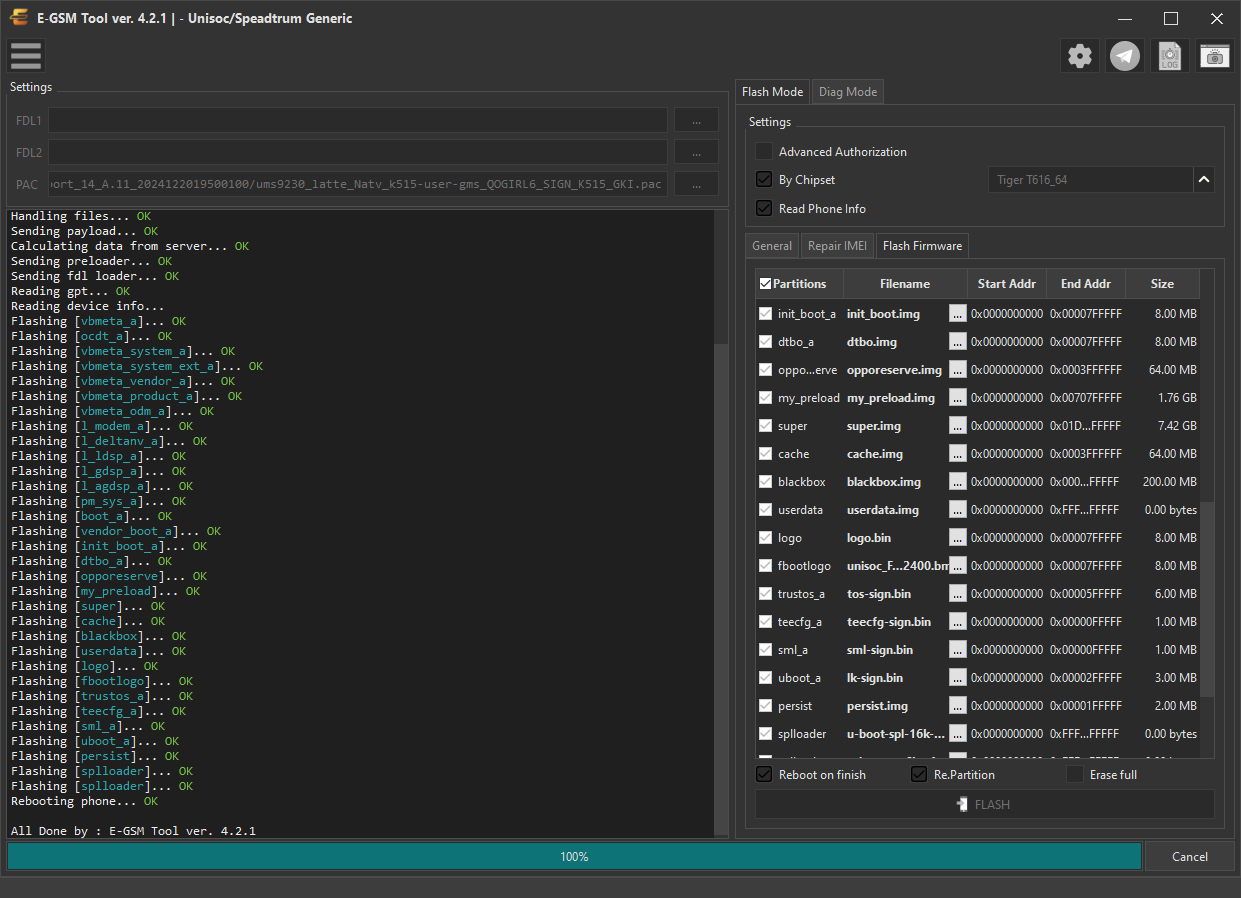Sort by Size column header

[1162, 284]
